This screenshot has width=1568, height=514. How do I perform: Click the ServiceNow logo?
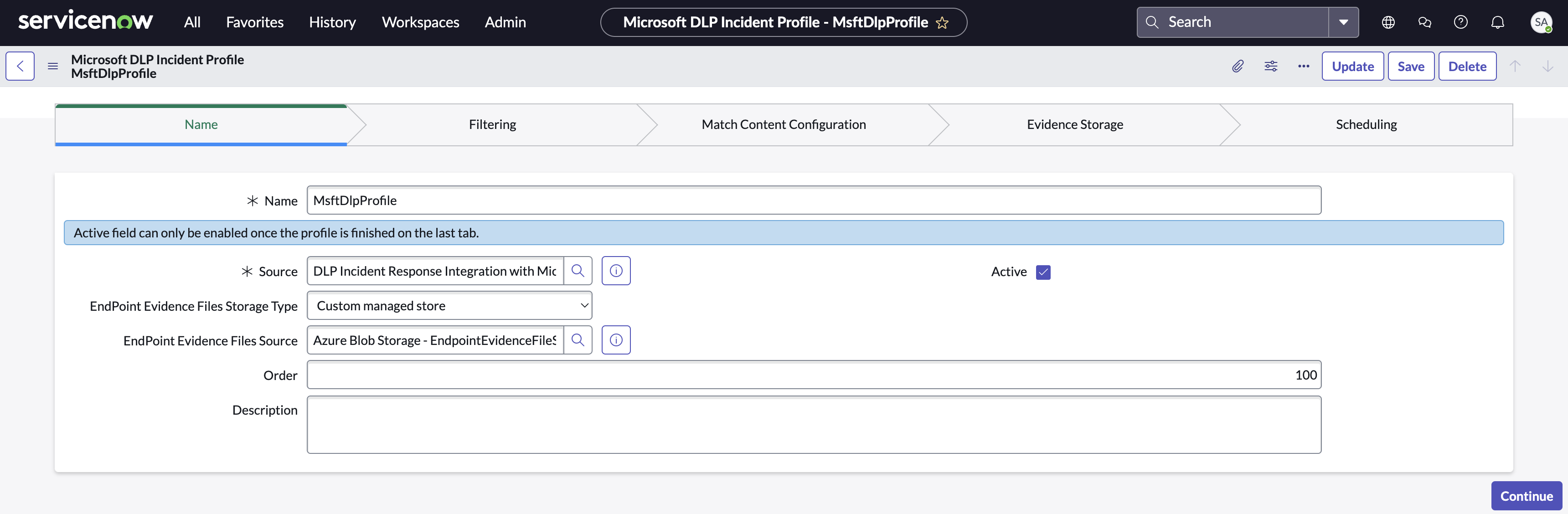pos(85,21)
